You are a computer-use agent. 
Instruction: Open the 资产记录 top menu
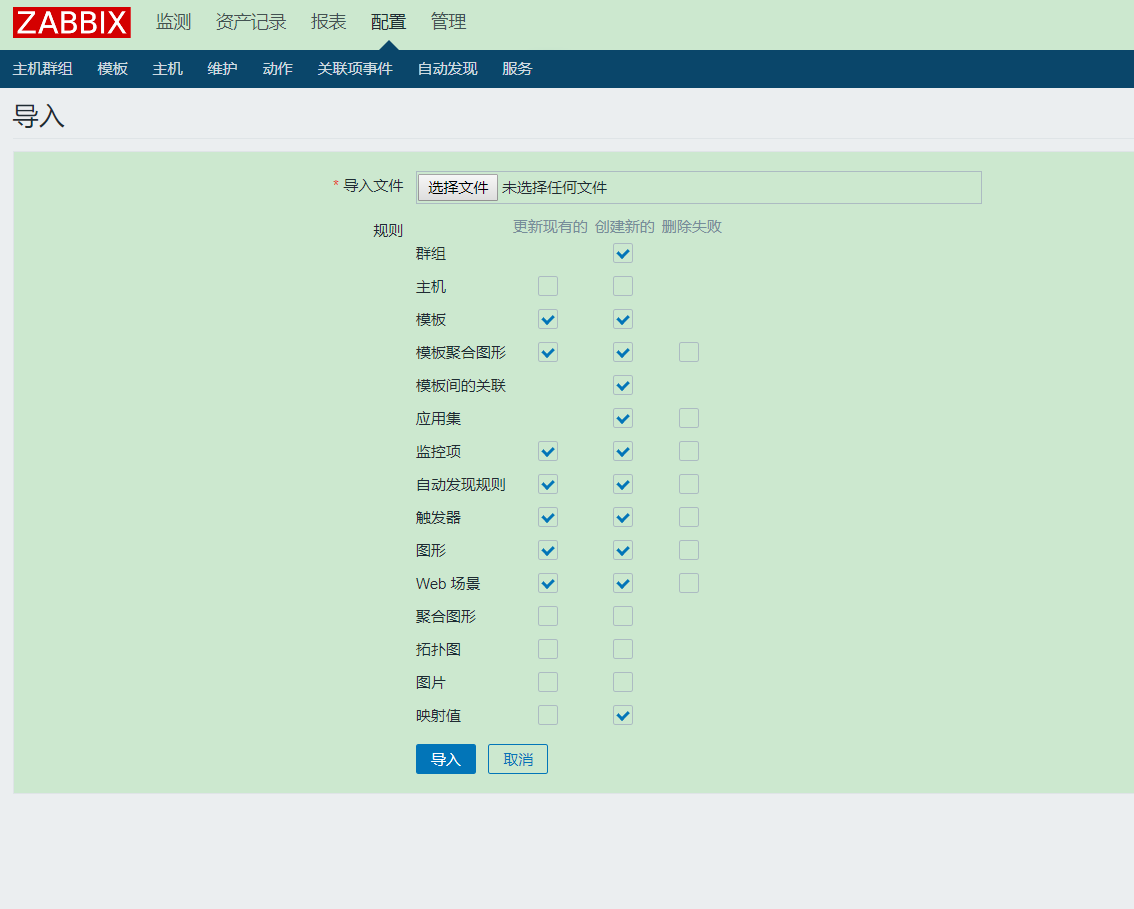(251, 22)
